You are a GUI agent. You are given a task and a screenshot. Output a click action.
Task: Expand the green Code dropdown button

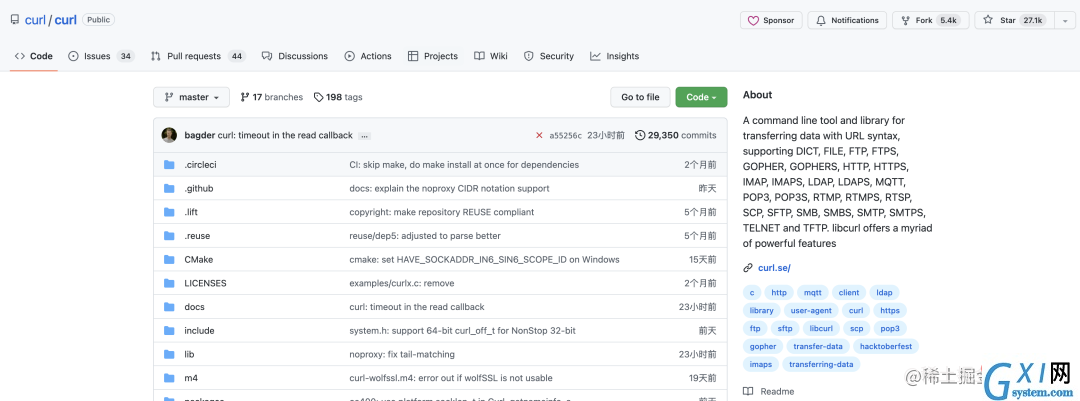[x=701, y=97]
